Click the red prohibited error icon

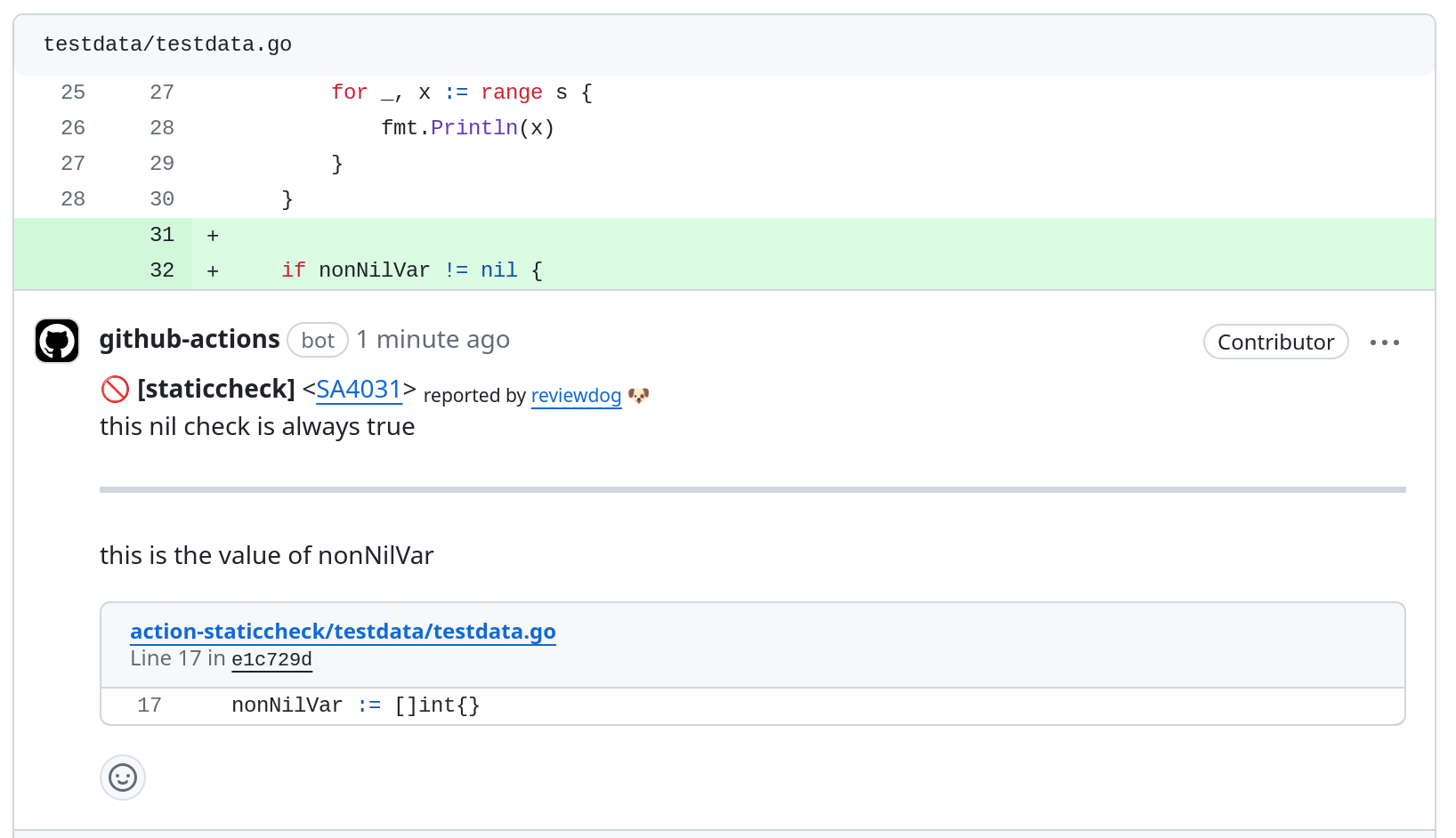click(115, 390)
